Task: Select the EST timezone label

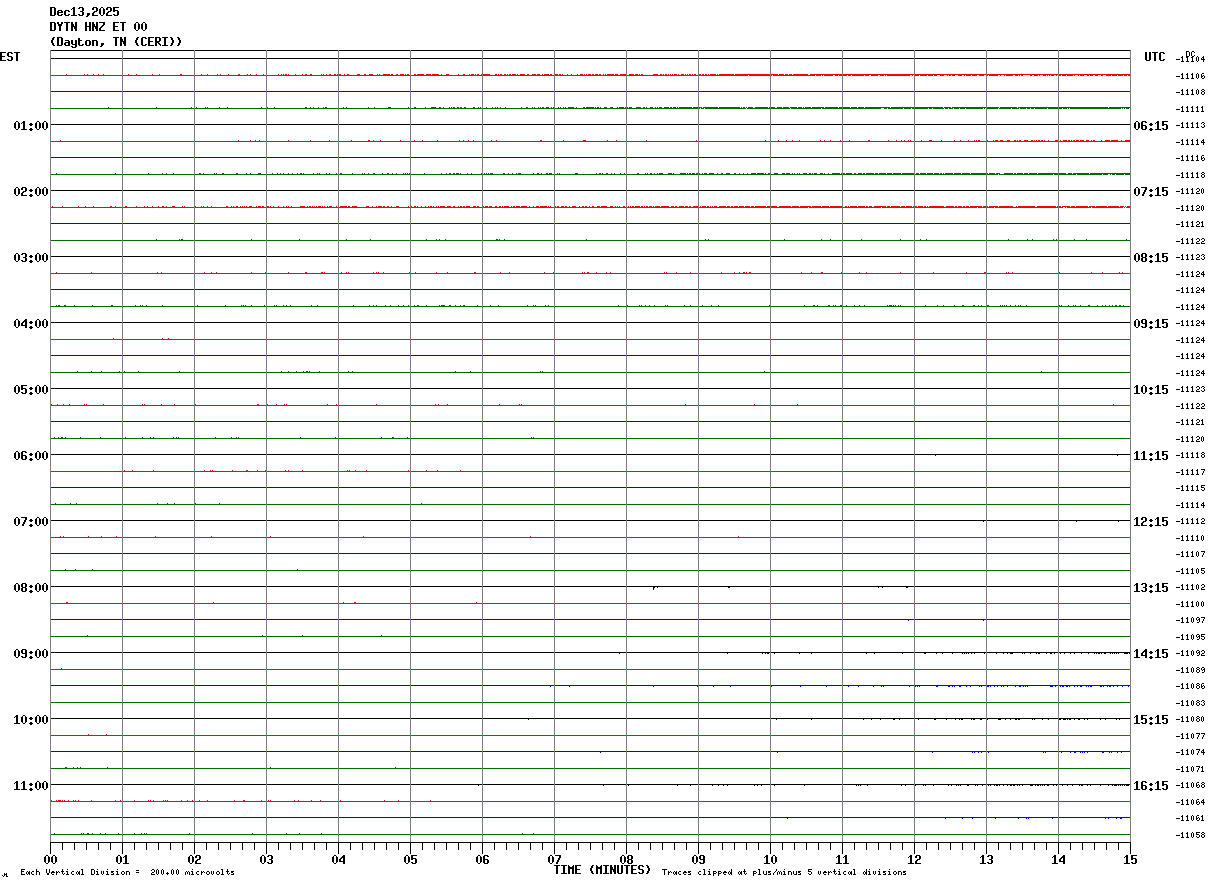Action: [x=10, y=57]
